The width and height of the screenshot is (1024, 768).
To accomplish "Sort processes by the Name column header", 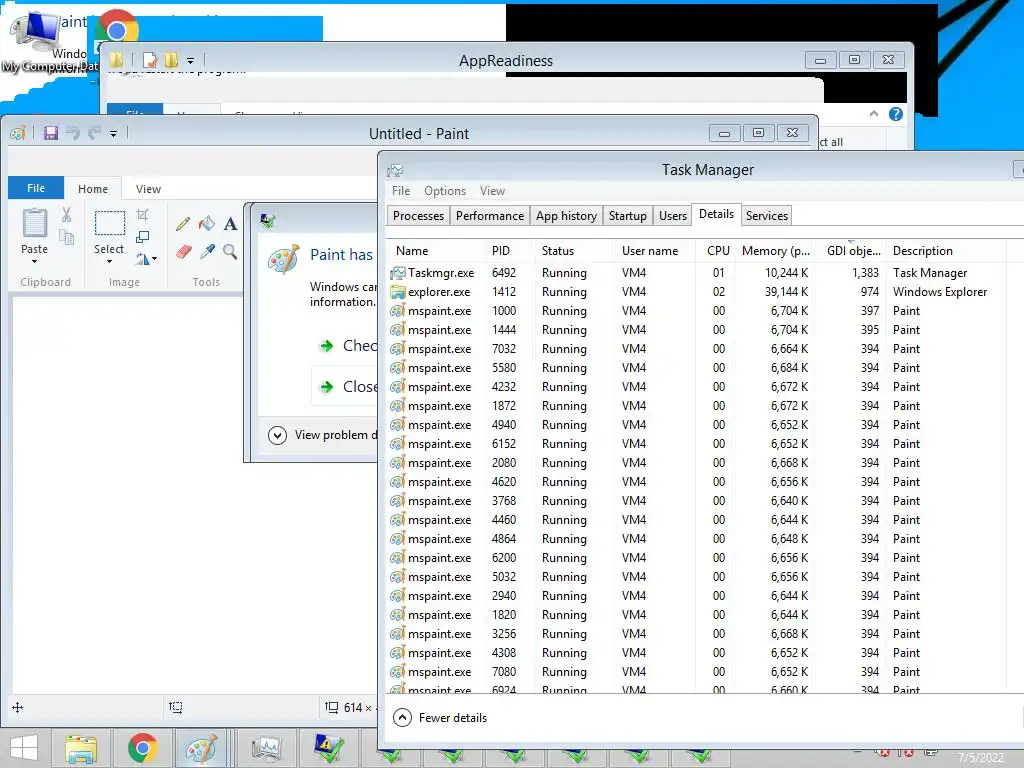I will (x=436, y=251).
